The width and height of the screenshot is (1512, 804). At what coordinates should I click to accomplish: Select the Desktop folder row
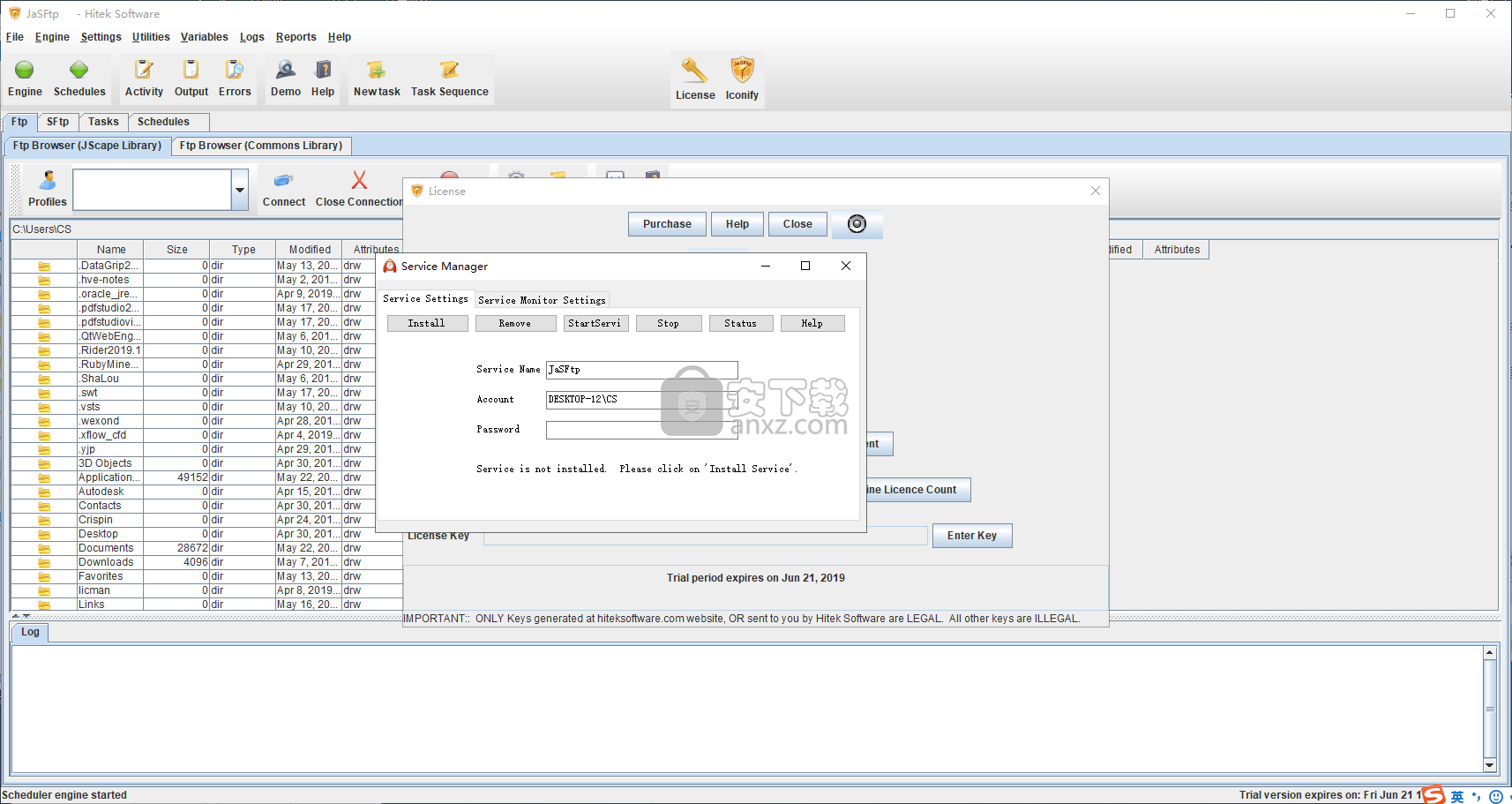tap(206, 534)
